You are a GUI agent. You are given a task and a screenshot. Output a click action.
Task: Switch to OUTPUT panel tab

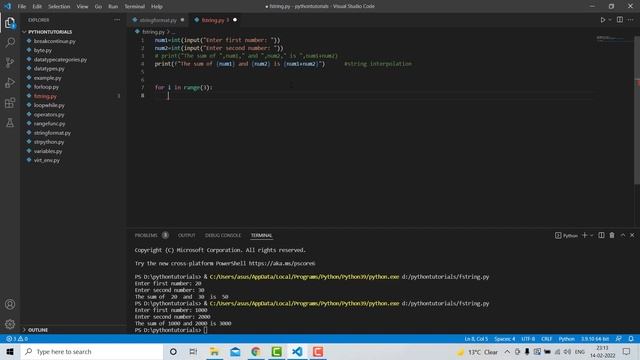coord(187,236)
